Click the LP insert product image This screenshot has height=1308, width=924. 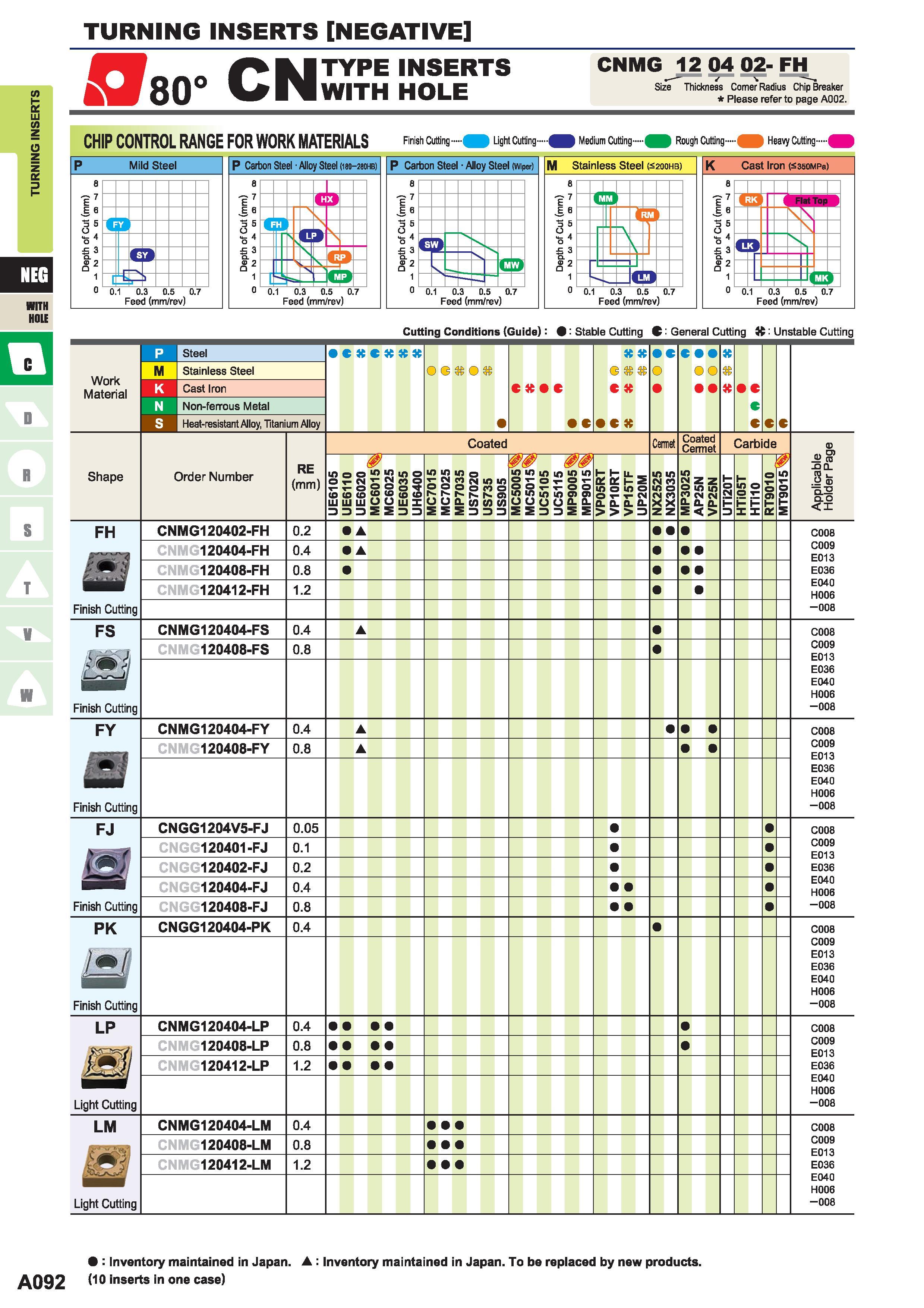tap(106, 1067)
